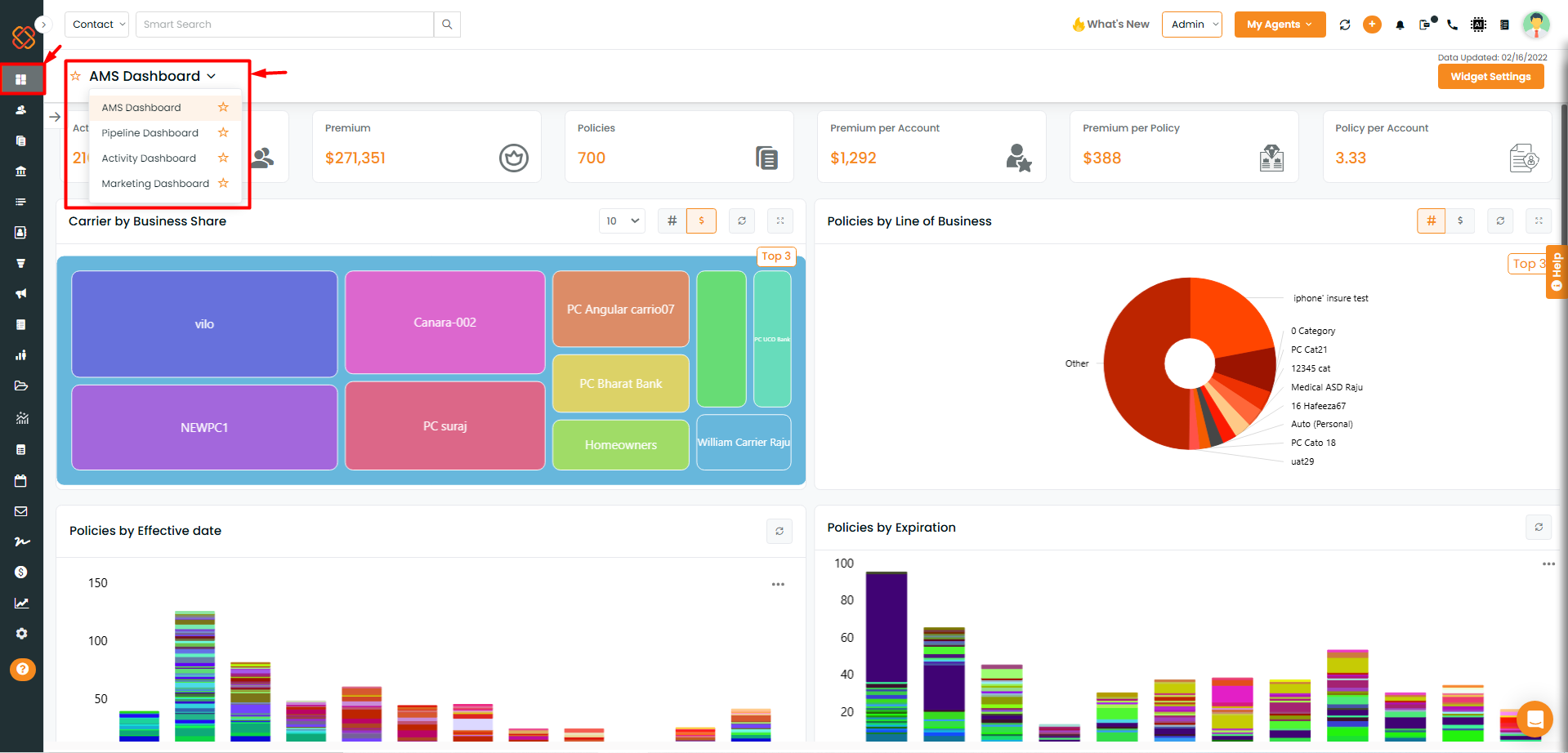Select Marketing Dashboard from the menu

point(155,184)
